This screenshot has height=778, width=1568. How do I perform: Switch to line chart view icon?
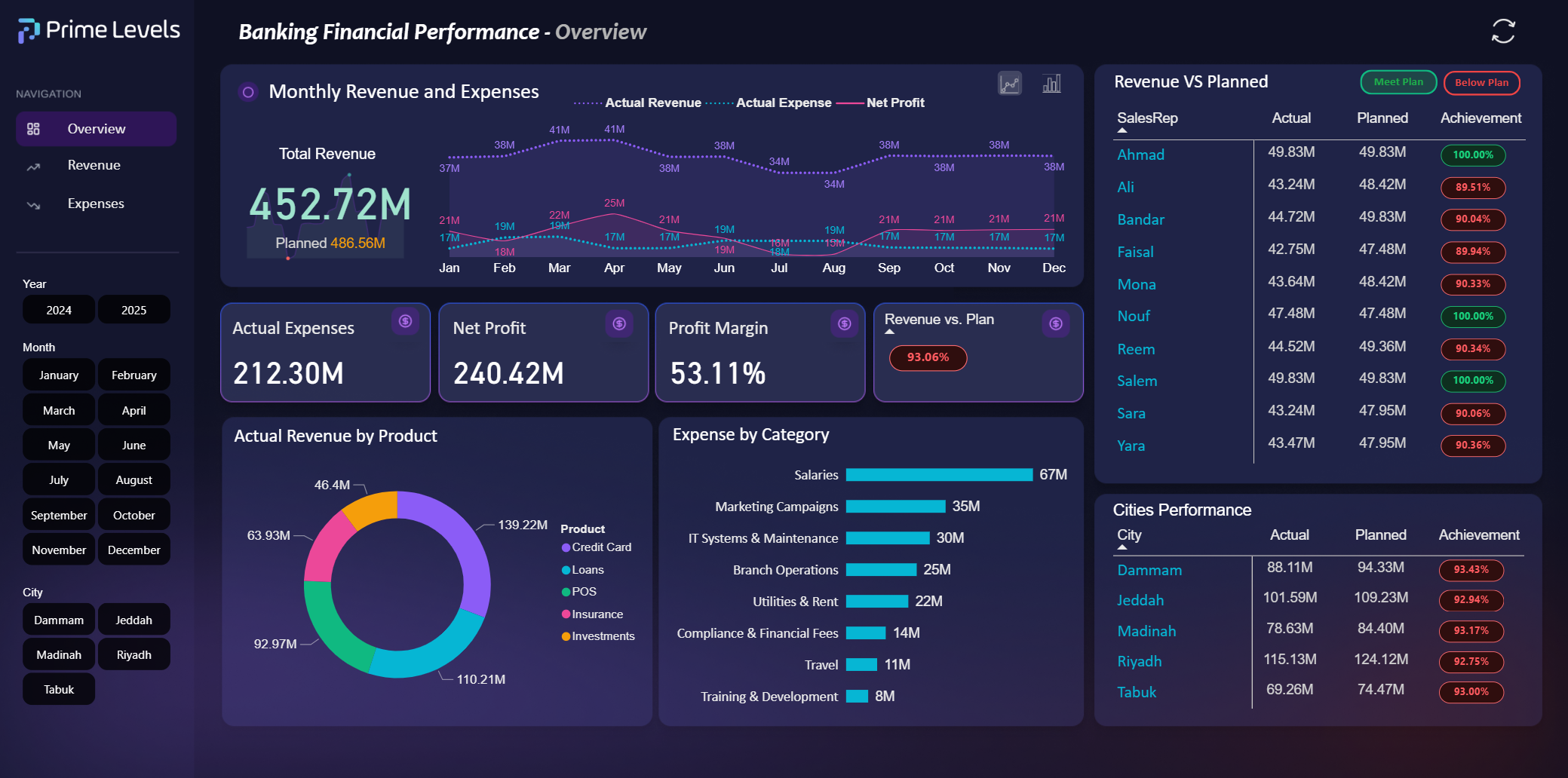tap(1009, 84)
